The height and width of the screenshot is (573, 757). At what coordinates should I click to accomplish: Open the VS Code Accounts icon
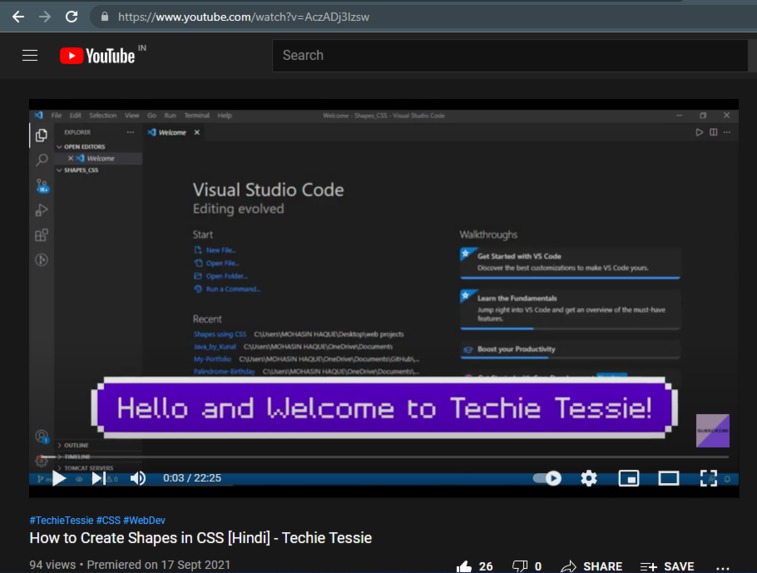click(x=42, y=437)
